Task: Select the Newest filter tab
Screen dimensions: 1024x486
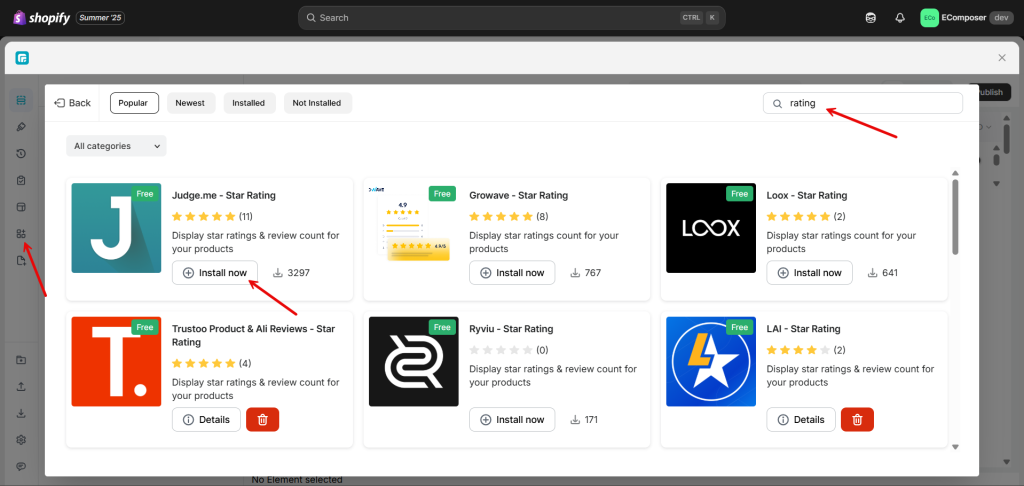Action: coord(190,103)
